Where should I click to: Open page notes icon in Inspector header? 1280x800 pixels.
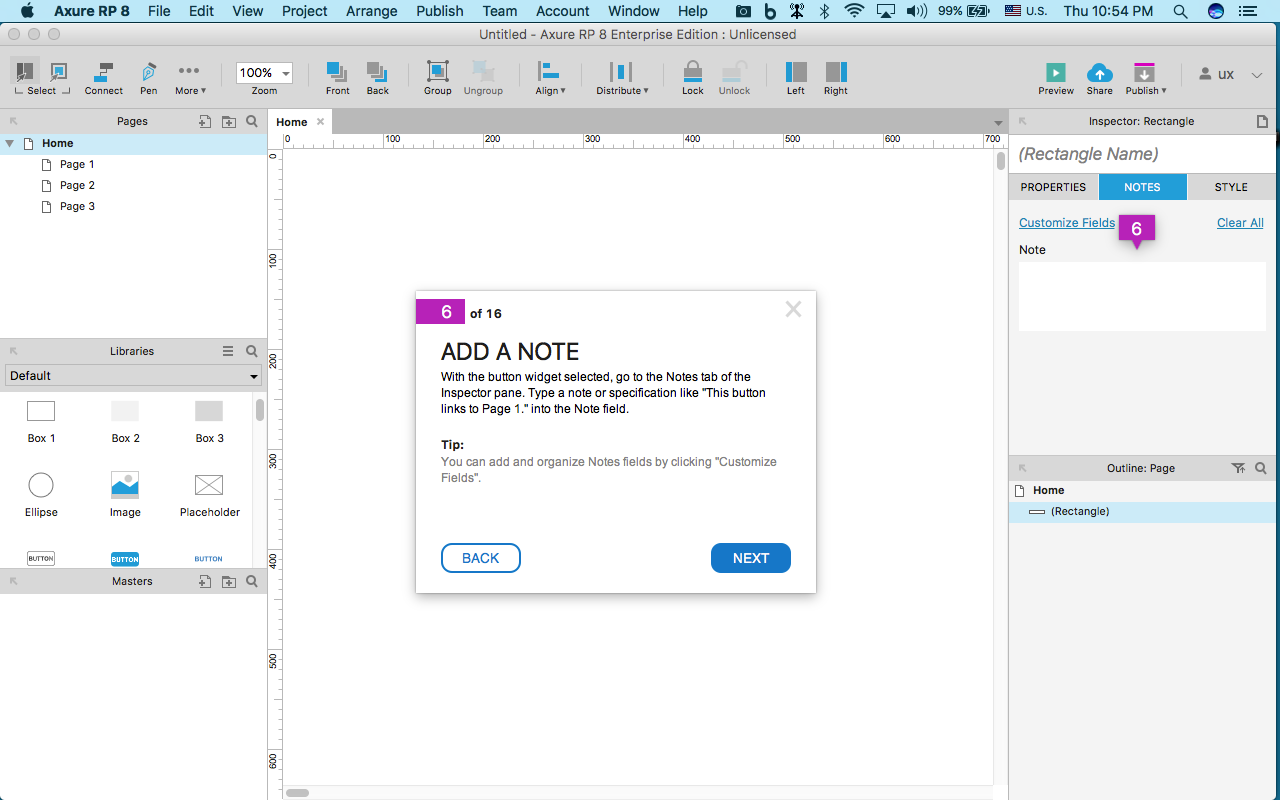point(1262,121)
